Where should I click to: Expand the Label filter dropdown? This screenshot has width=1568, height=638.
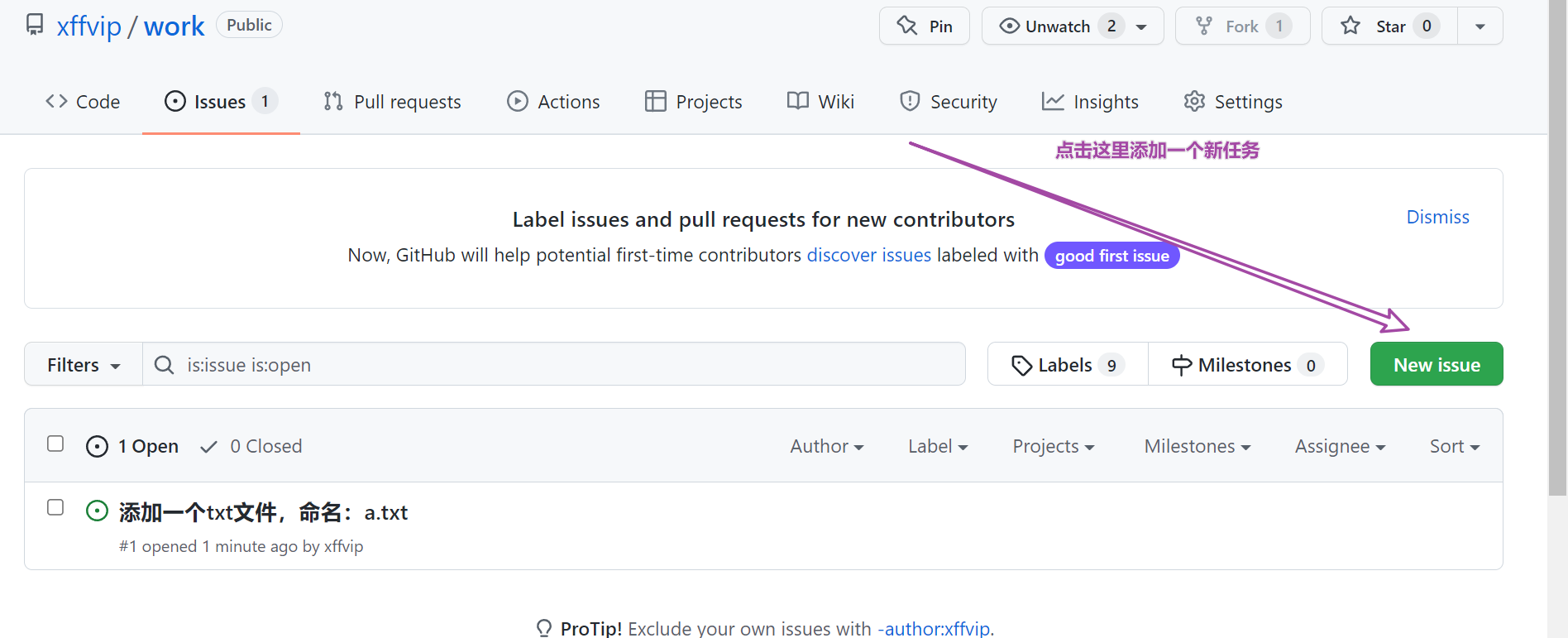938,446
